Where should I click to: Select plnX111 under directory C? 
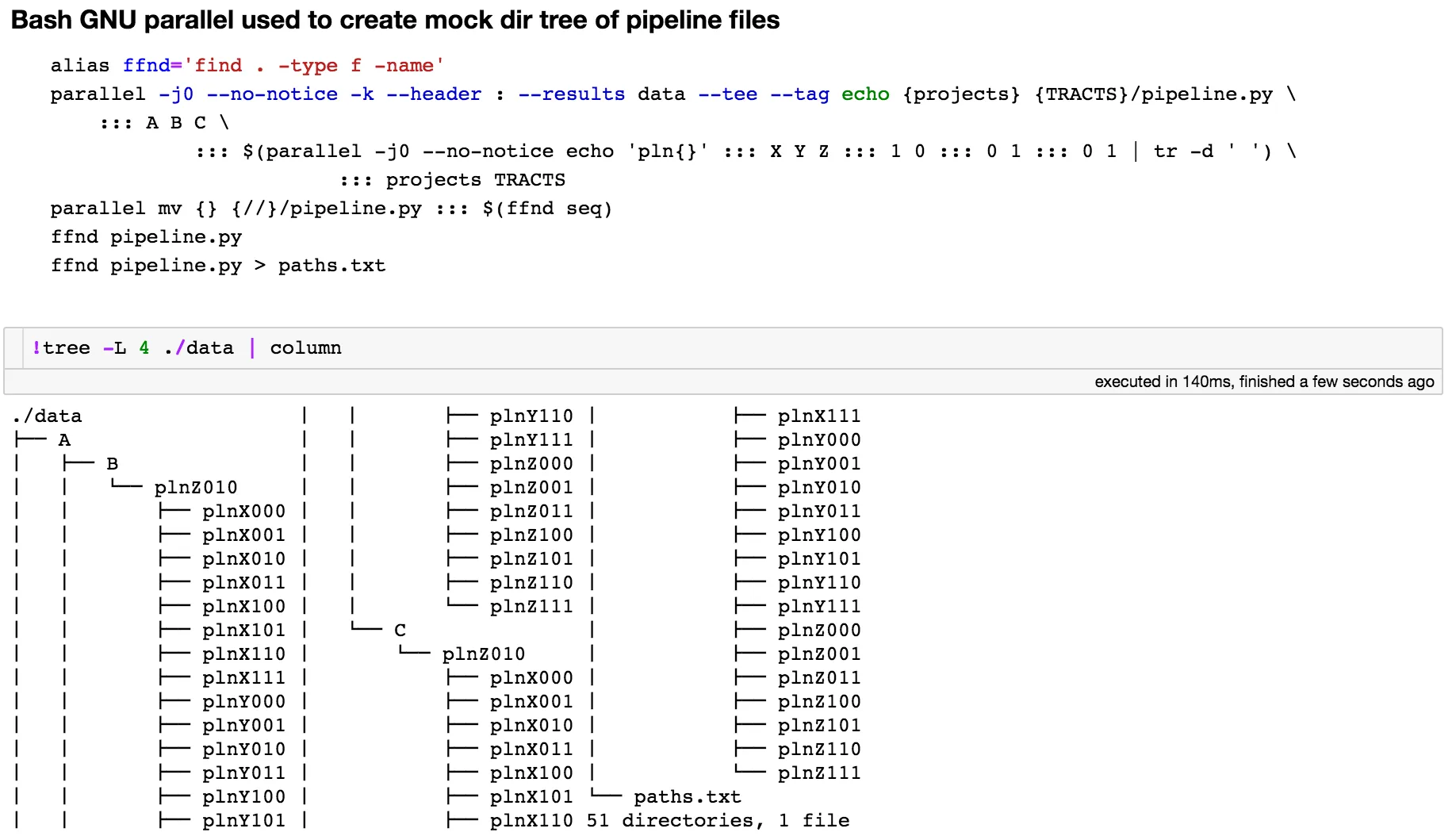819,416
